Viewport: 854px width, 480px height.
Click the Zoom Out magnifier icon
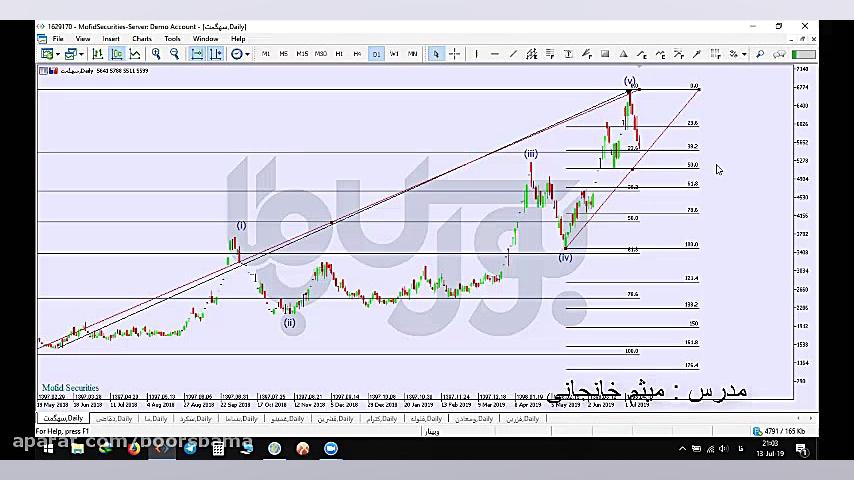click(174, 54)
